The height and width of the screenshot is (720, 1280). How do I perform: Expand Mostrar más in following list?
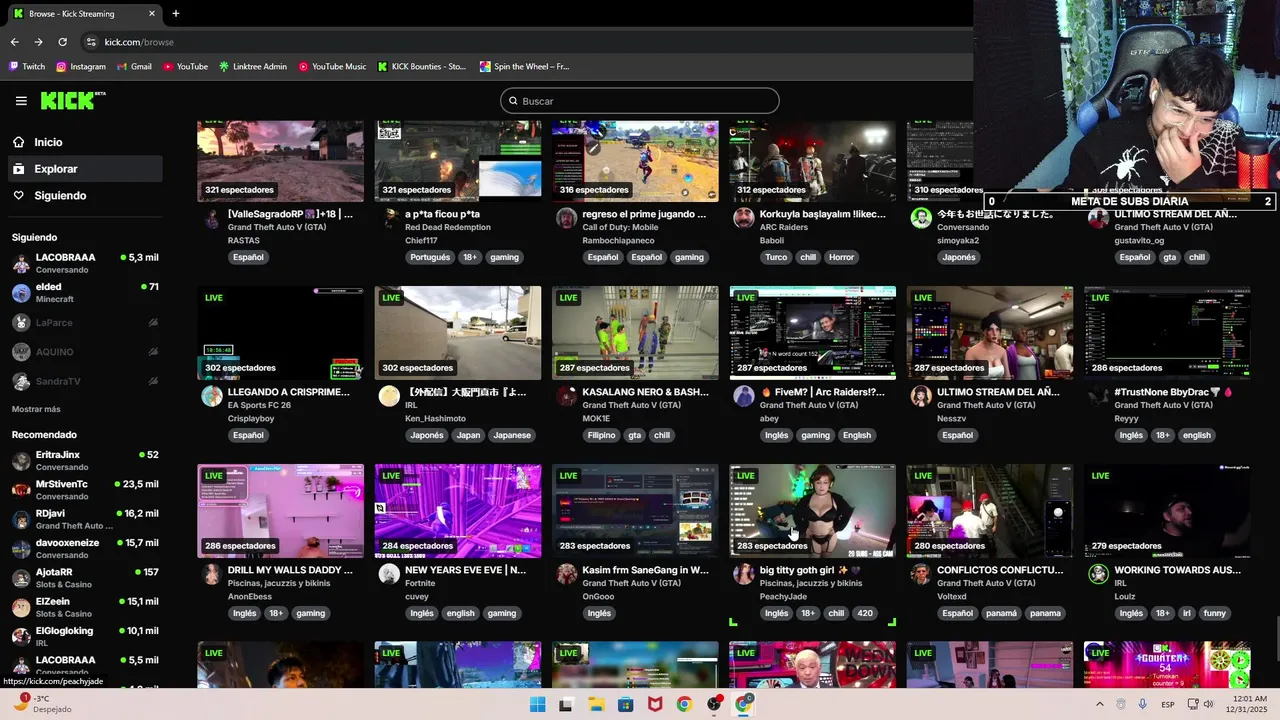click(36, 409)
